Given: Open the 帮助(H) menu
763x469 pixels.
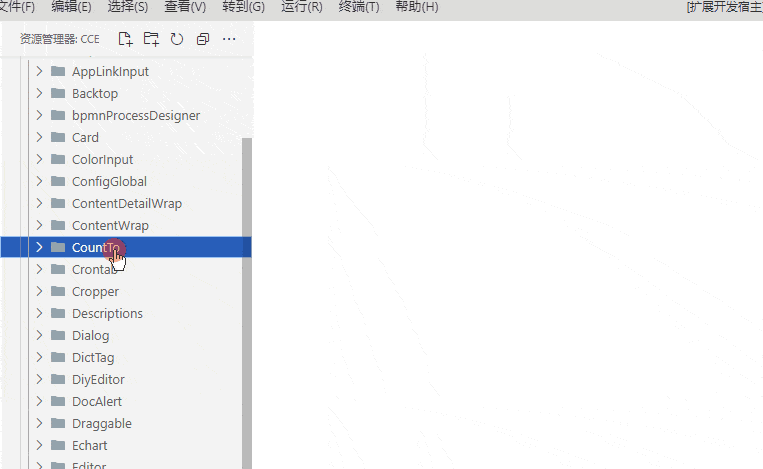Looking at the screenshot, I should (x=416, y=7).
